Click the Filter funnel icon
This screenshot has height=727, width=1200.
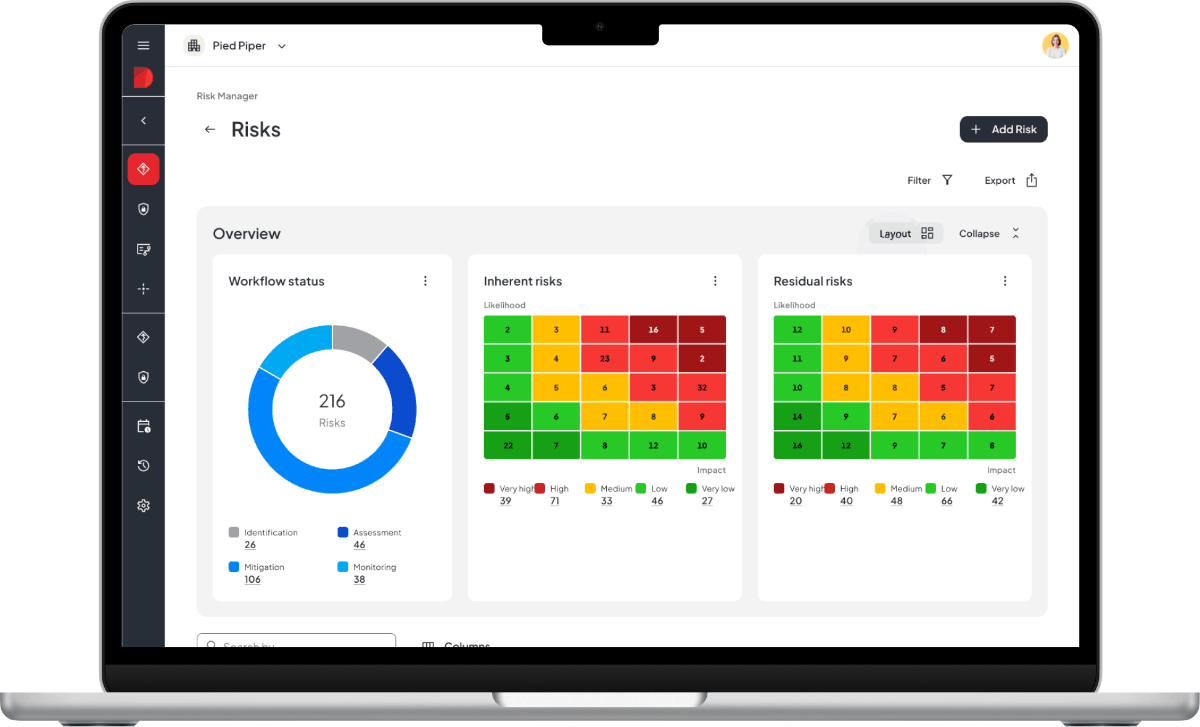pyautogui.click(x=947, y=180)
